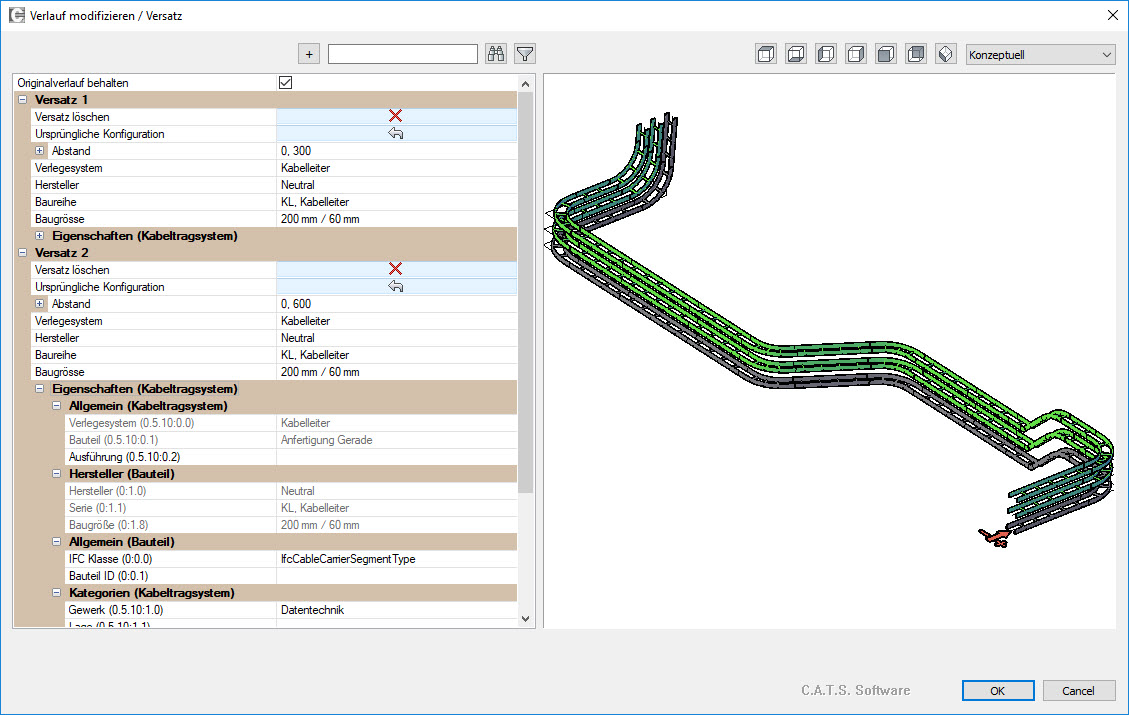Expand Eigenschaften (Kabeltragsystem) under Versatz 1

(x=40, y=236)
